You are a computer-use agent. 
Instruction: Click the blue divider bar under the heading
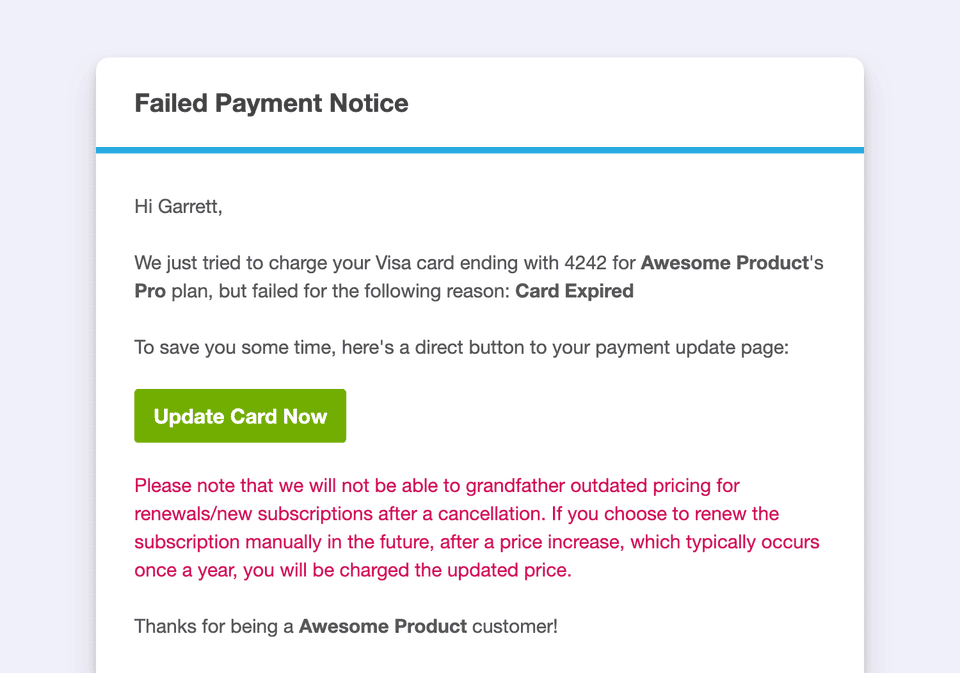[x=480, y=150]
